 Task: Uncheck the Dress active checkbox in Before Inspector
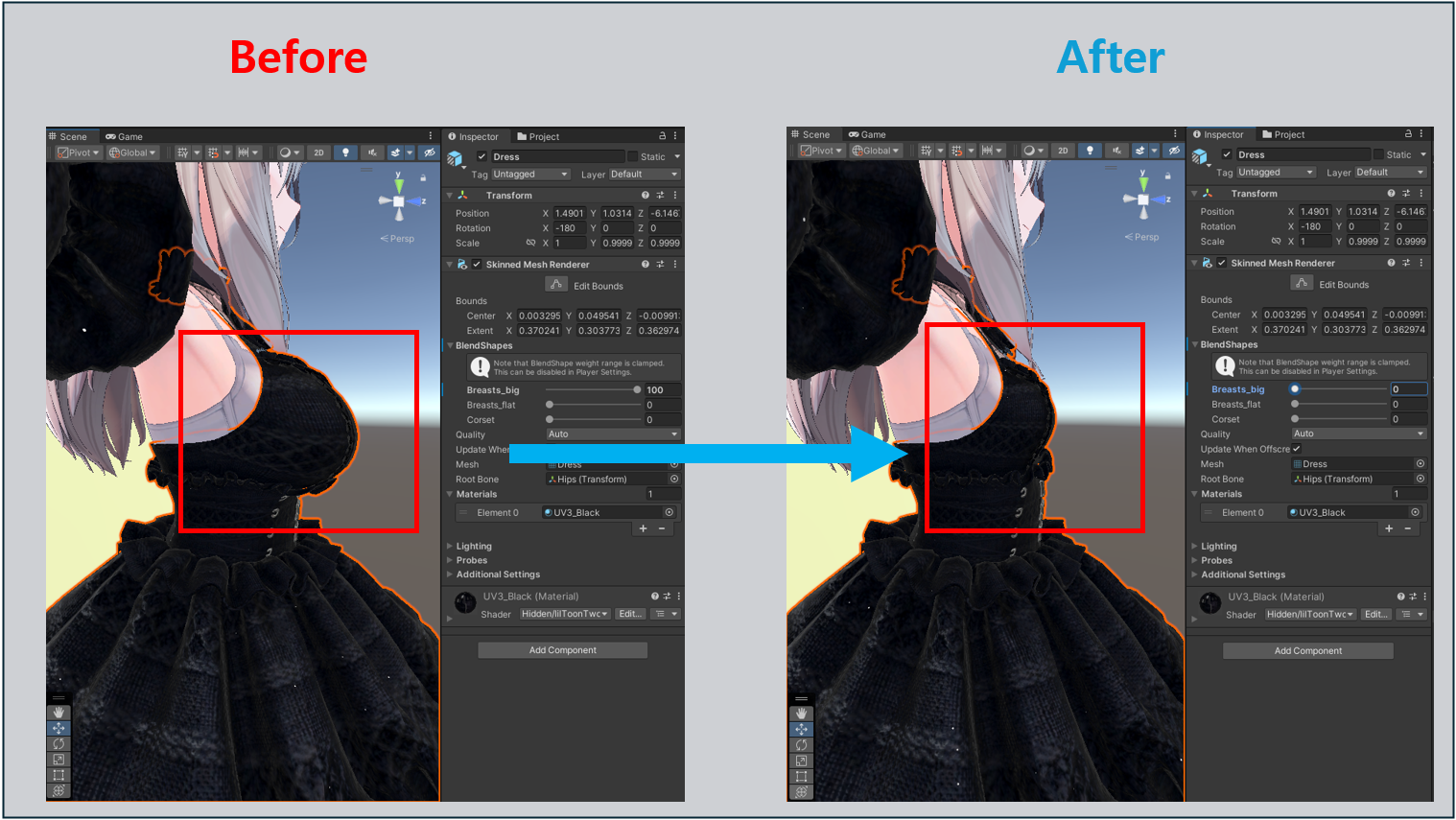(481, 156)
